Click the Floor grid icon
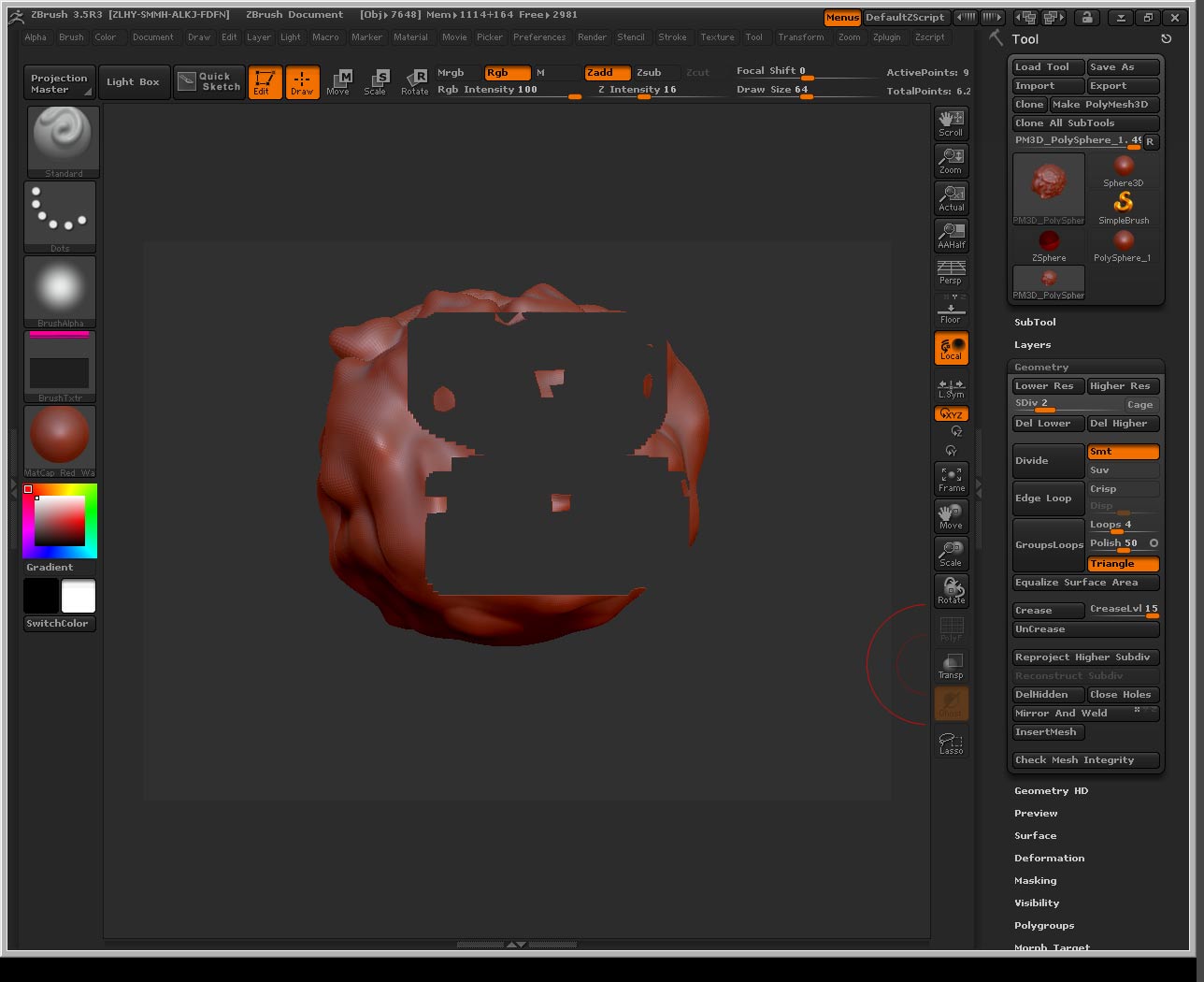 [x=951, y=311]
